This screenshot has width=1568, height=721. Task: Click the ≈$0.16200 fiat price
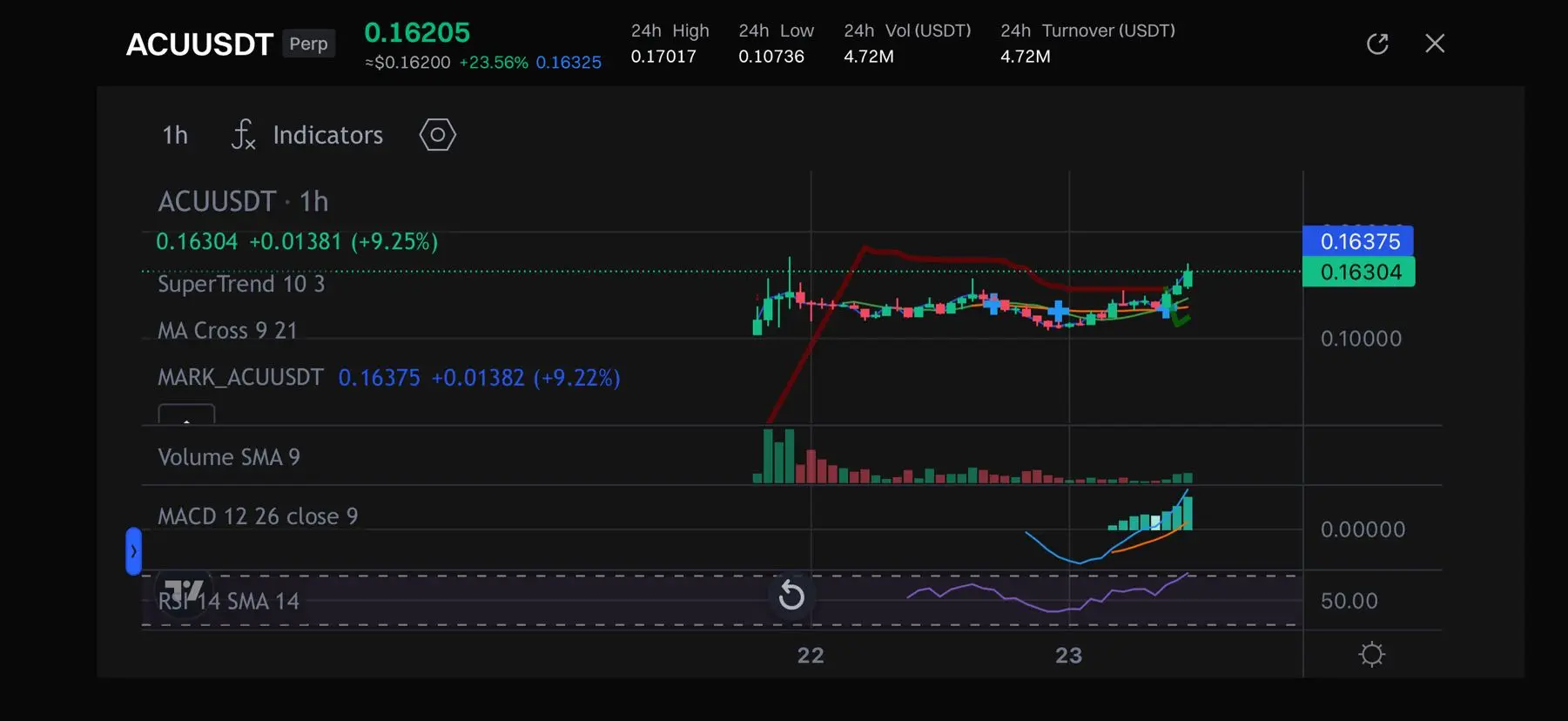point(407,63)
